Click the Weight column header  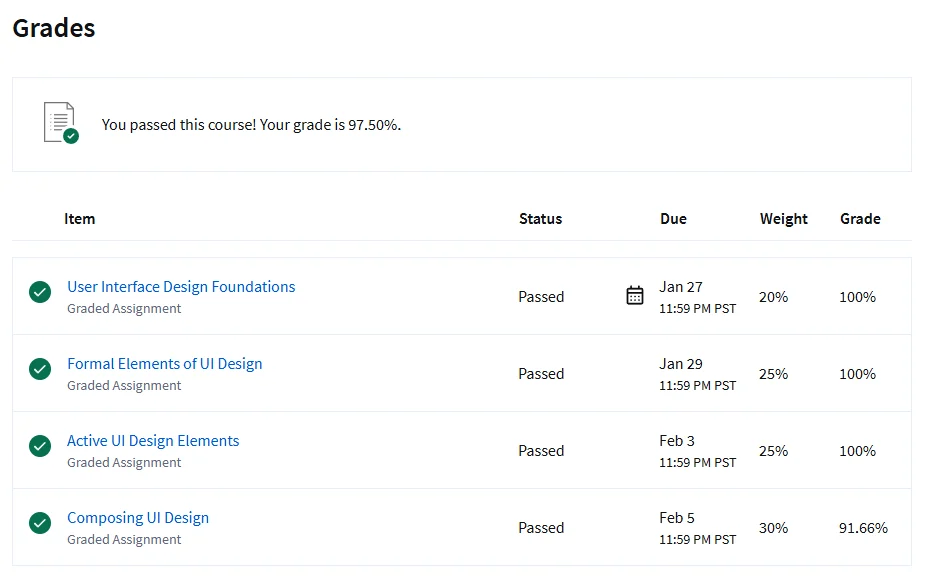783,219
